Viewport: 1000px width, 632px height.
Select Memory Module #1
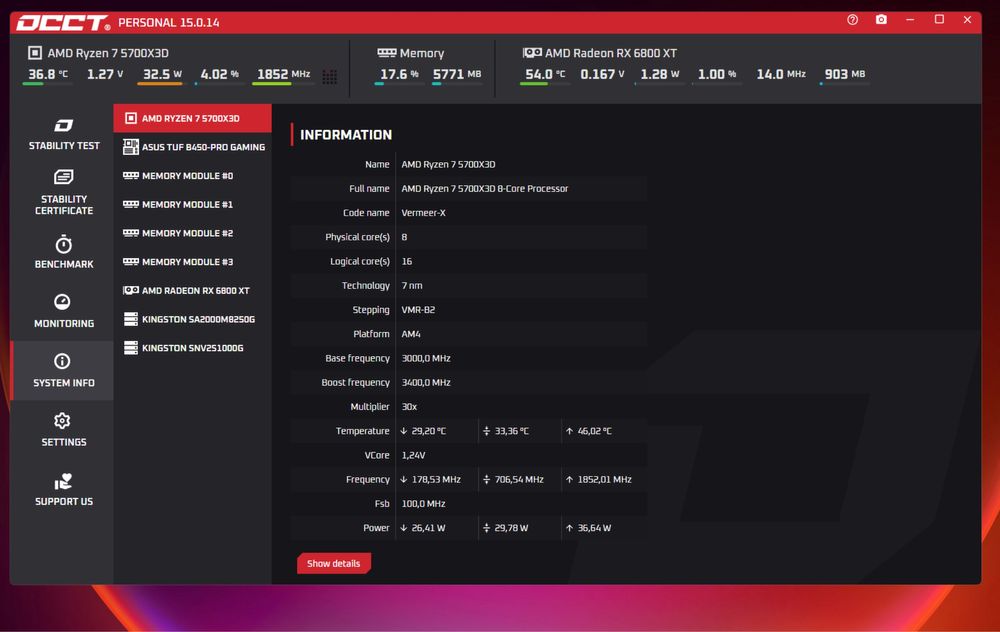coord(192,204)
